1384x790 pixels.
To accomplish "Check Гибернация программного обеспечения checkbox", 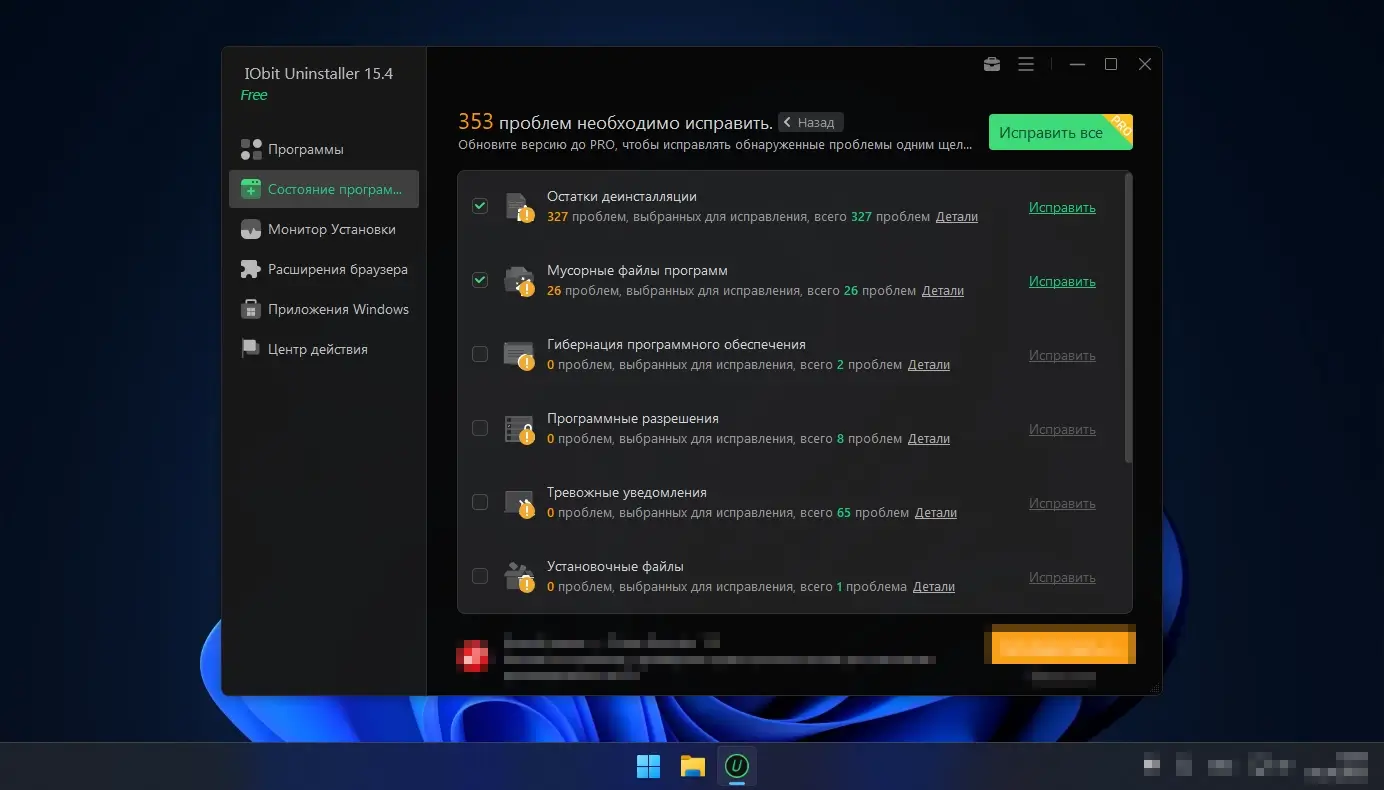I will (480, 354).
